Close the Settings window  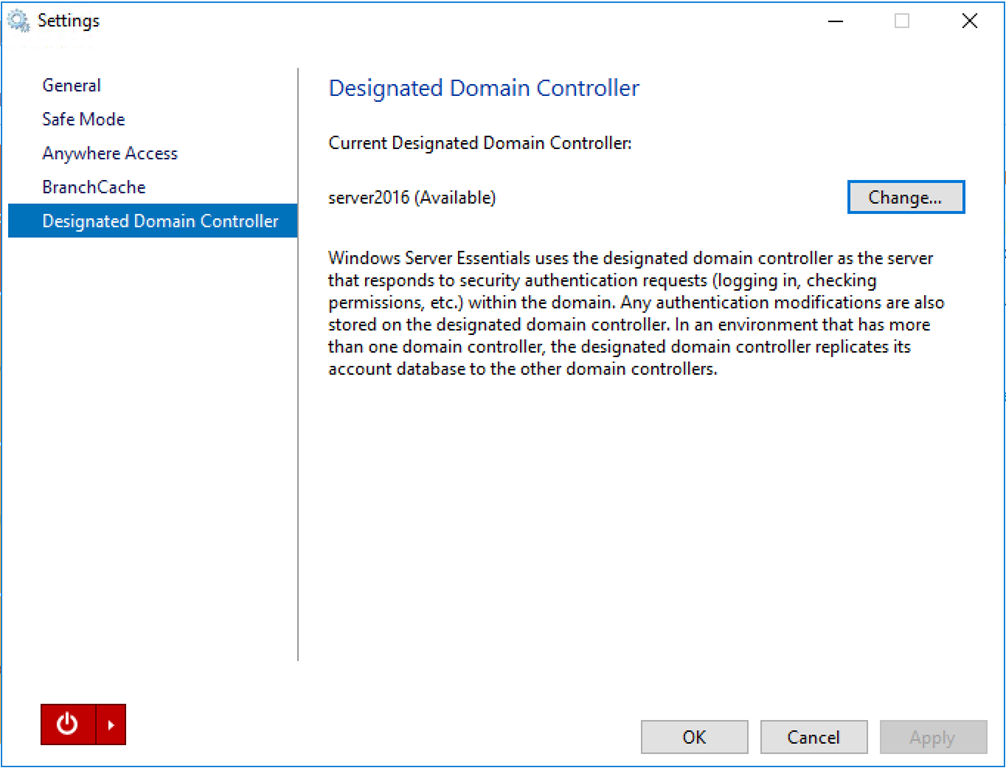tap(969, 21)
